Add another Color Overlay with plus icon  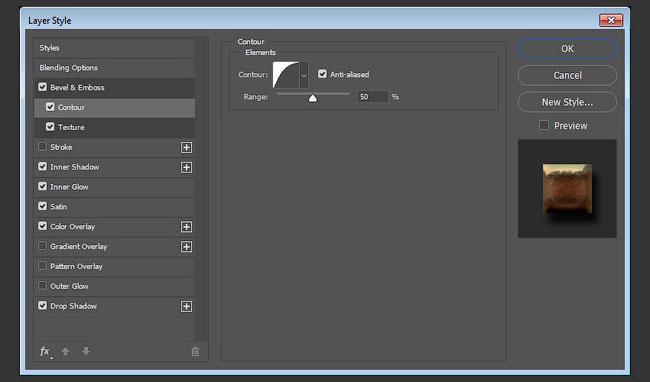(x=187, y=227)
